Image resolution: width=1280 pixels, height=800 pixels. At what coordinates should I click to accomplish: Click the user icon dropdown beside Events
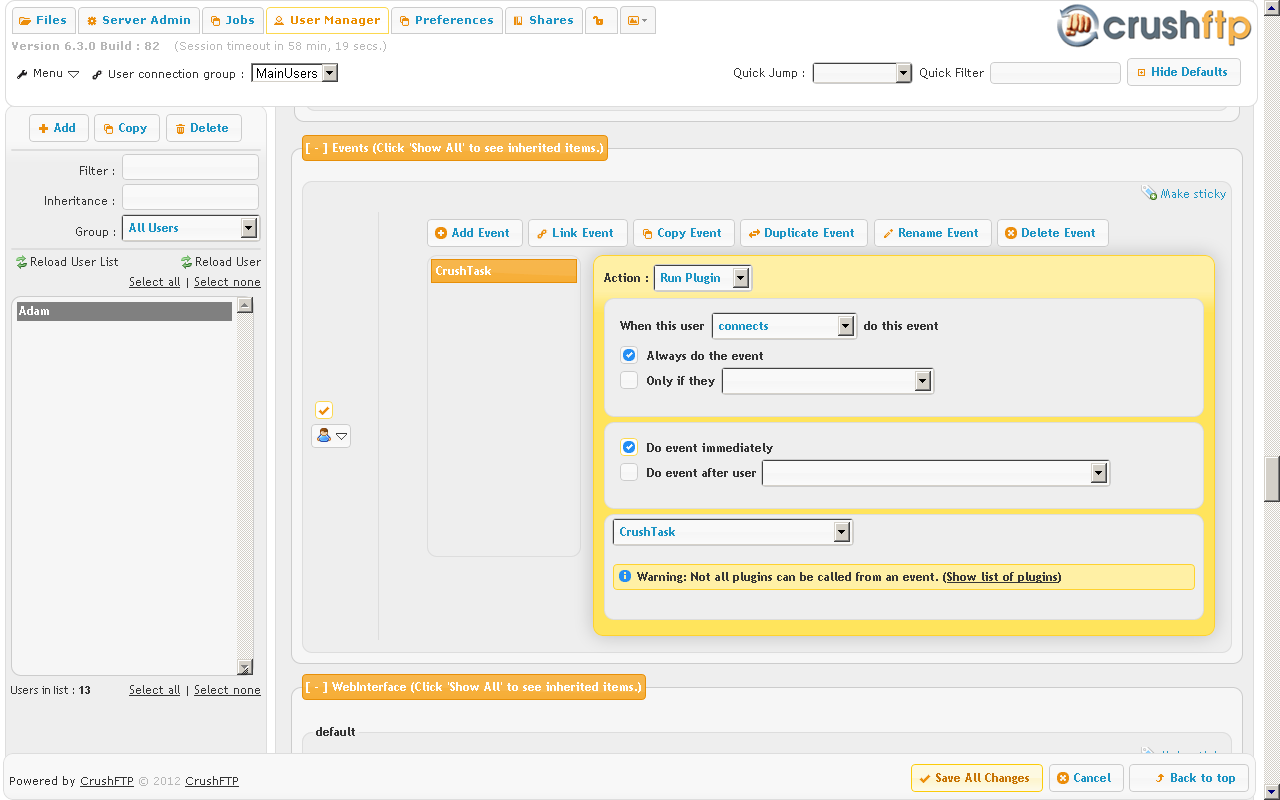coord(331,436)
